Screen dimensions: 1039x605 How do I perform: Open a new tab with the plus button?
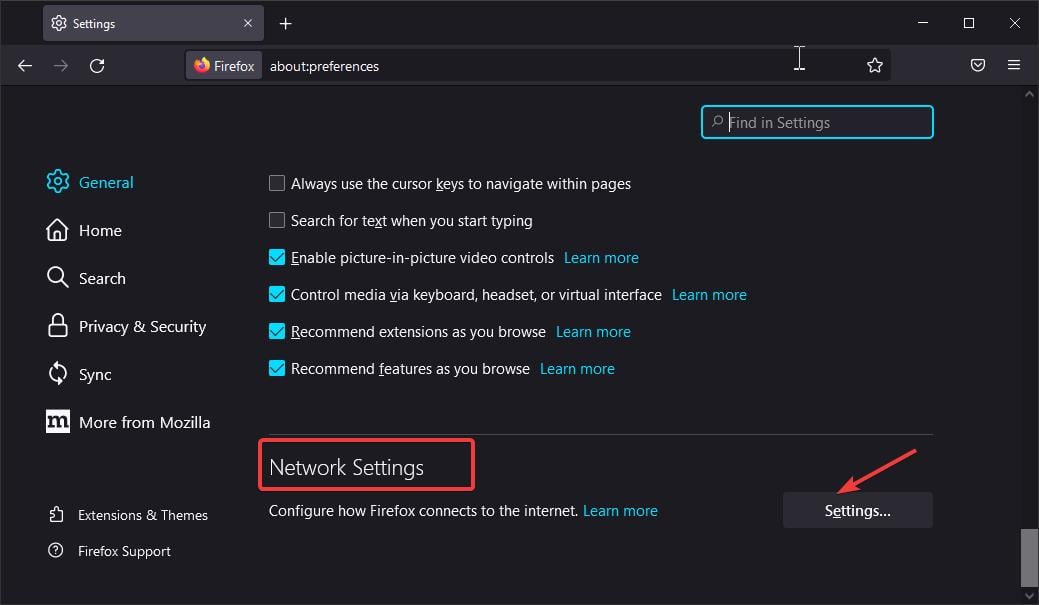pos(286,24)
